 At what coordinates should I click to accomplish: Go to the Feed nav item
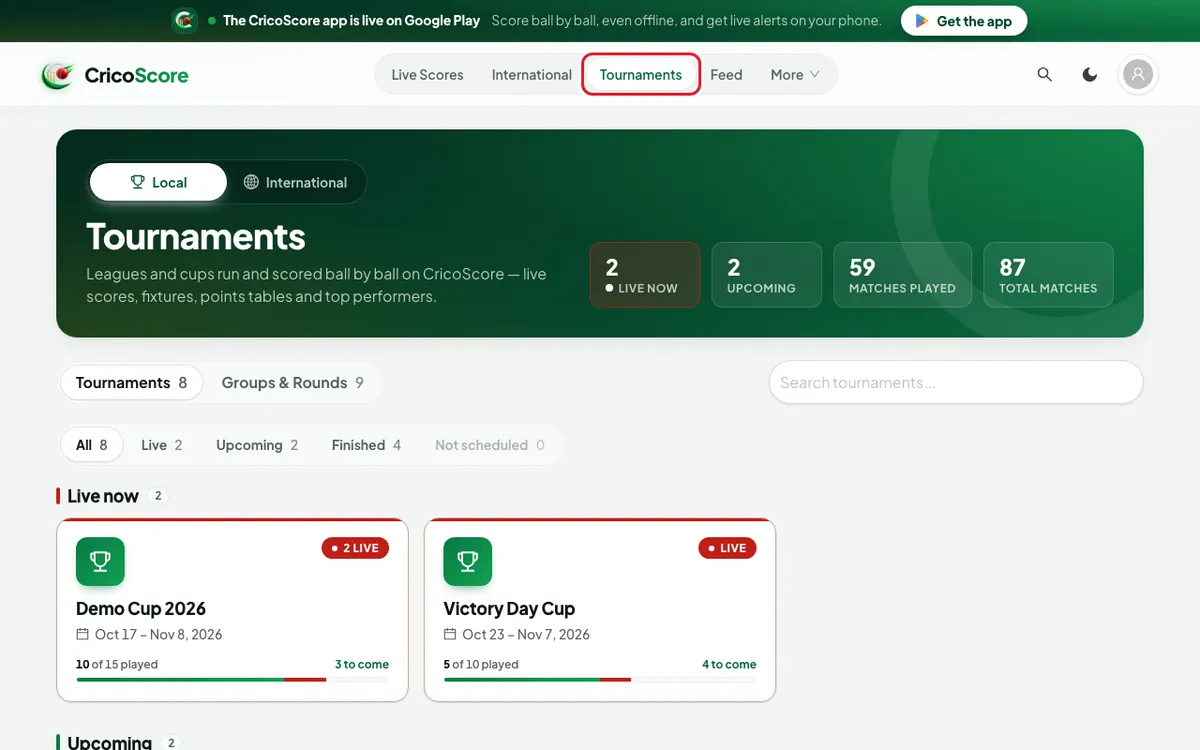[726, 75]
